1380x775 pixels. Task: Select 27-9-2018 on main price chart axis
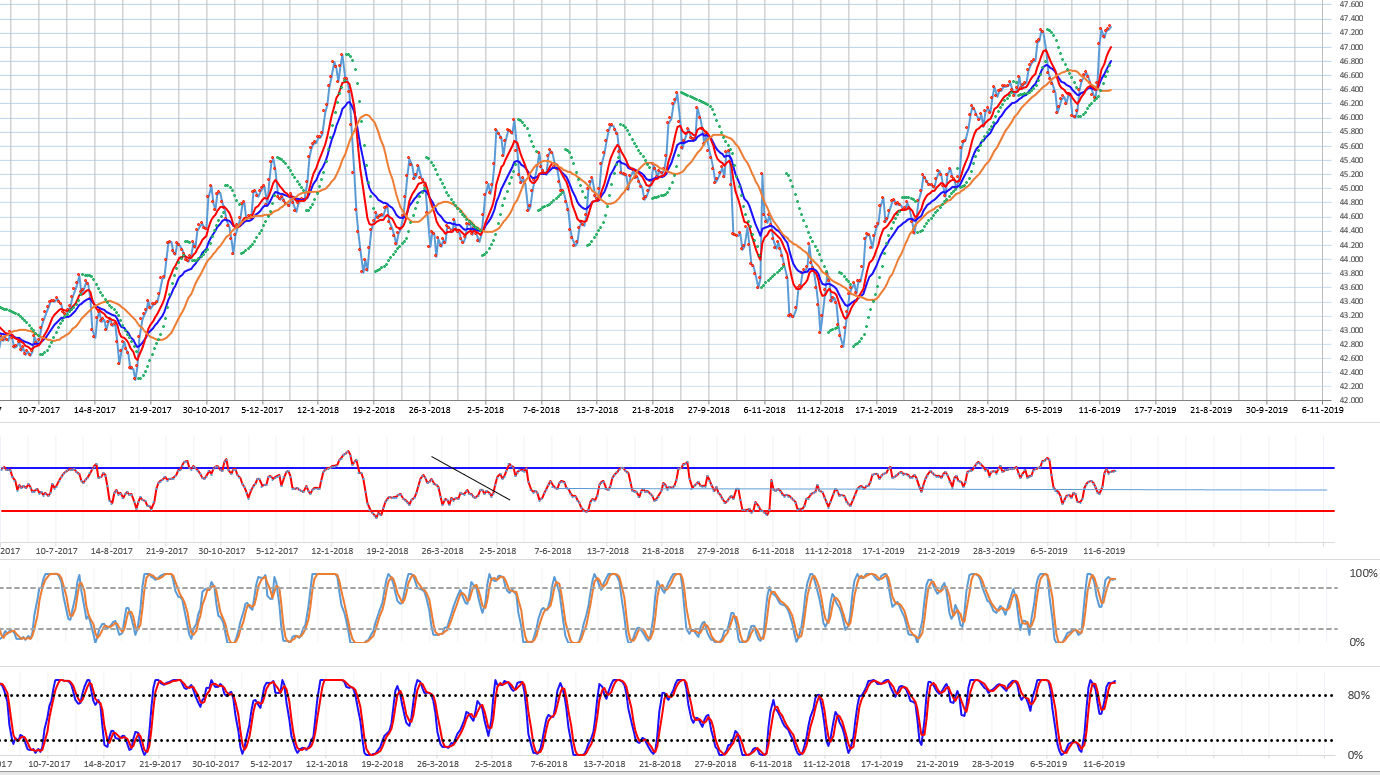[707, 410]
